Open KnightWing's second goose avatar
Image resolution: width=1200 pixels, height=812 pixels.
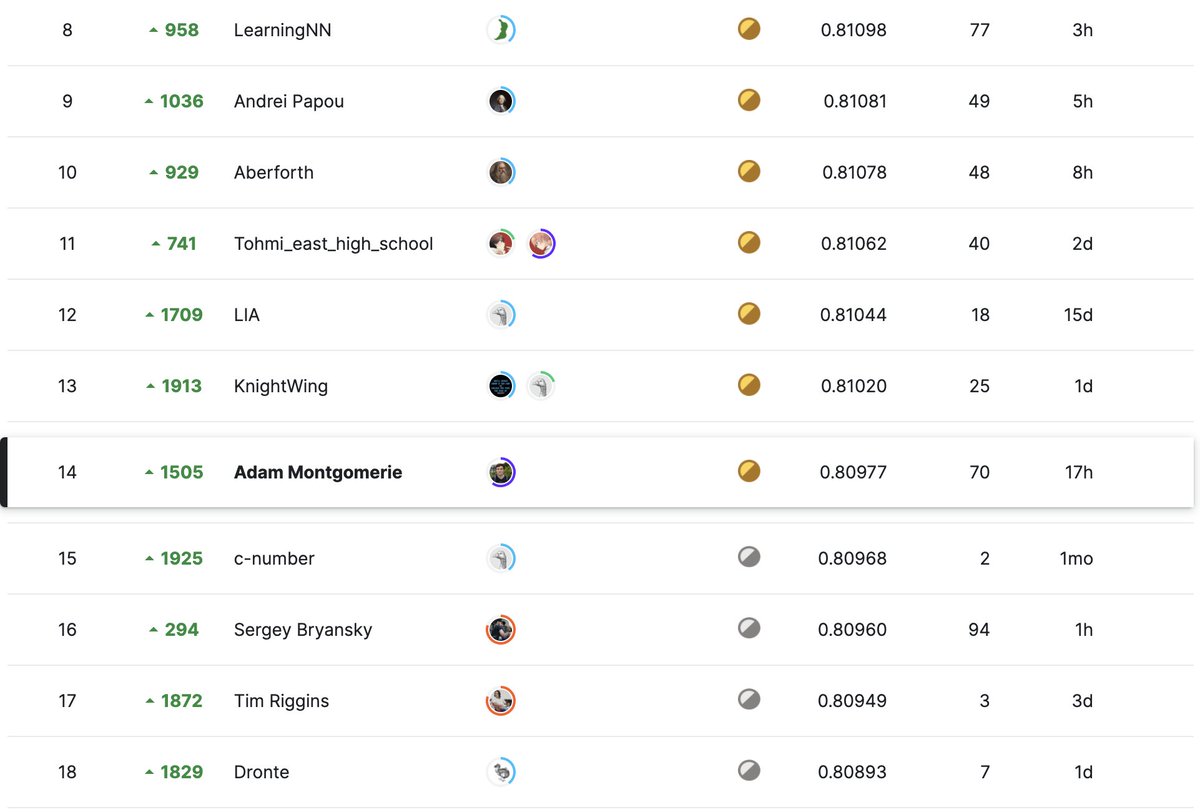pyautogui.click(x=541, y=386)
